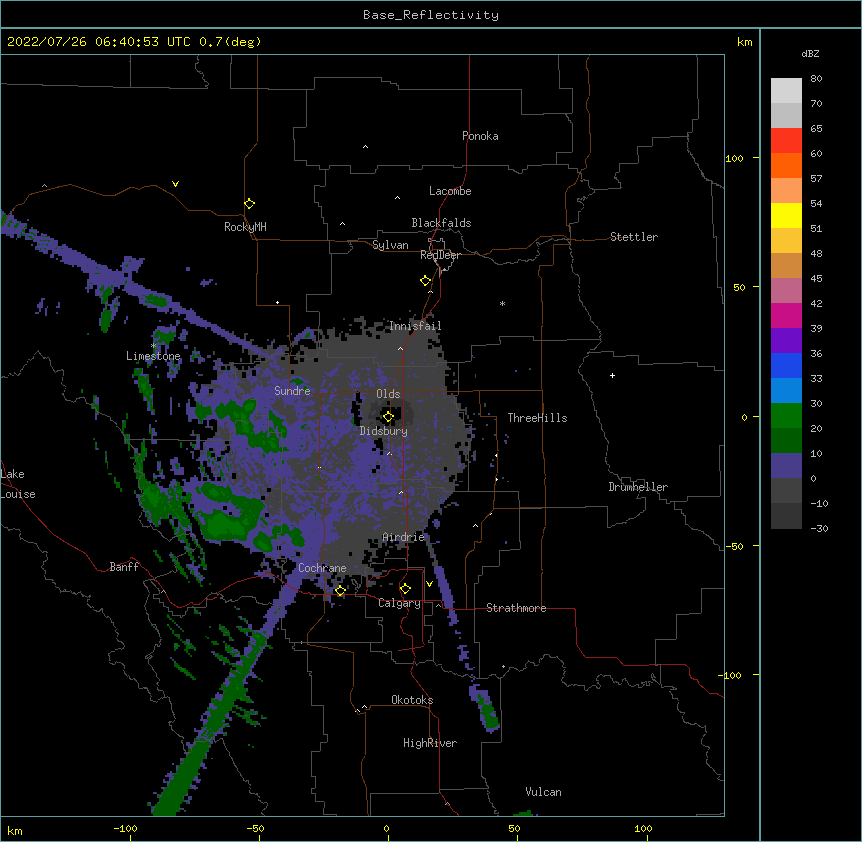
Task: Click the 42 dBZ magenta color swatch
Action: tap(786, 315)
